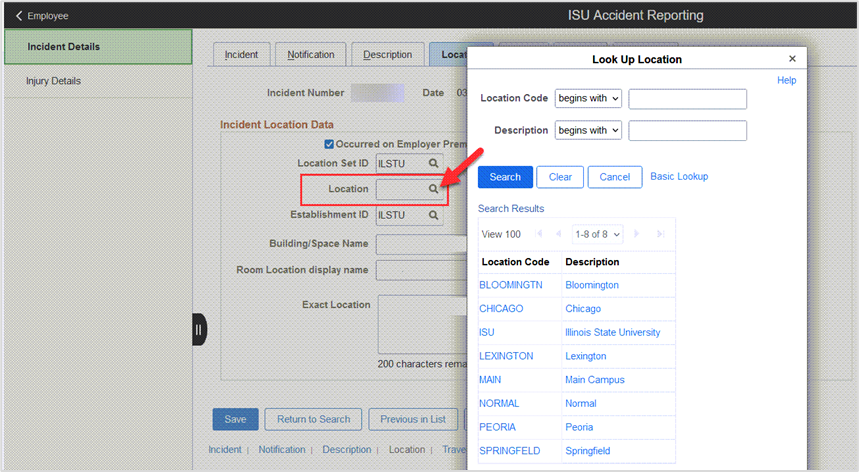Screen dimensions: 859x472
Task: Click the Basic Lookup link
Action: [x=679, y=176]
